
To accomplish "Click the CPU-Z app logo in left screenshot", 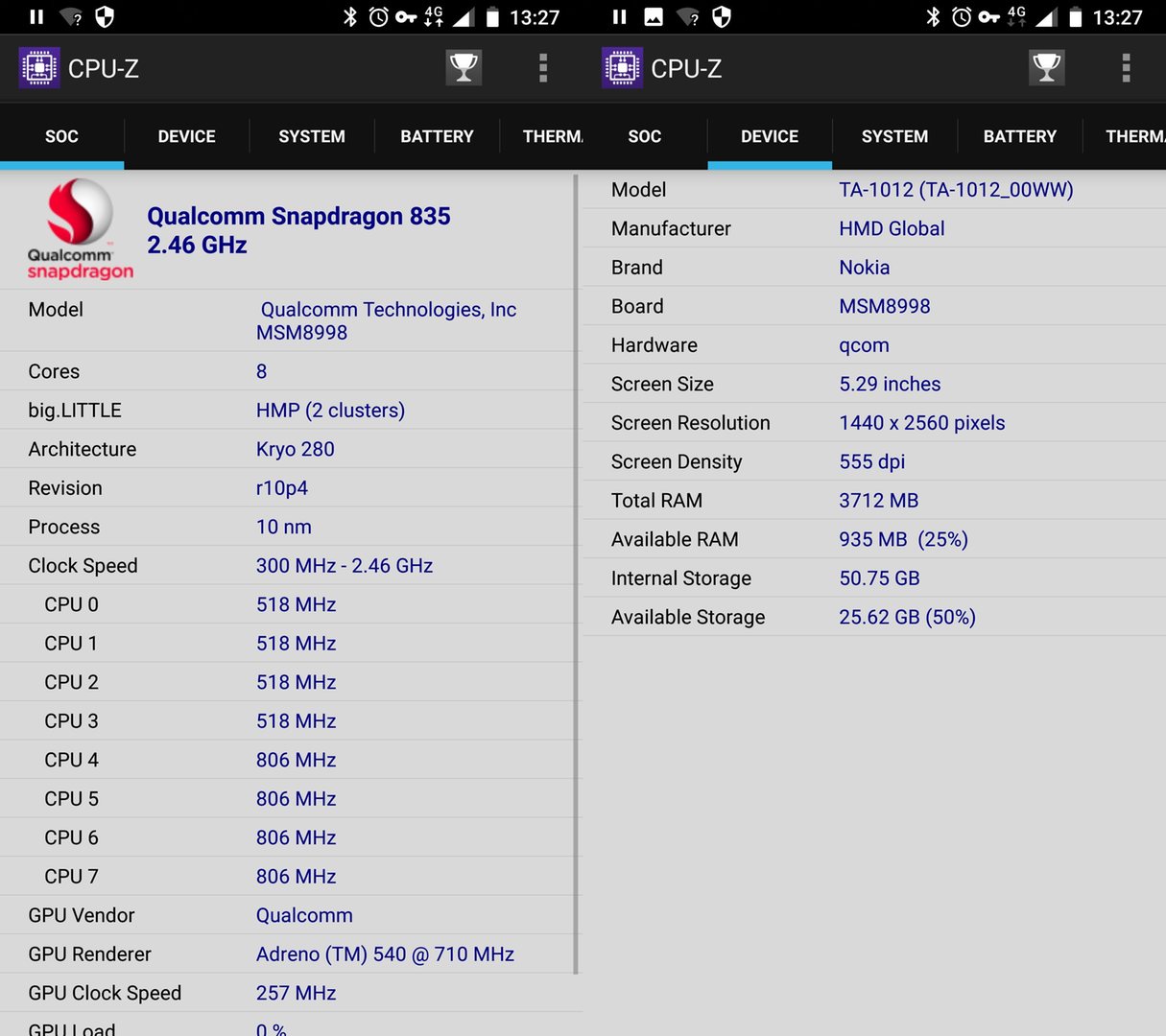I will click(x=39, y=68).
